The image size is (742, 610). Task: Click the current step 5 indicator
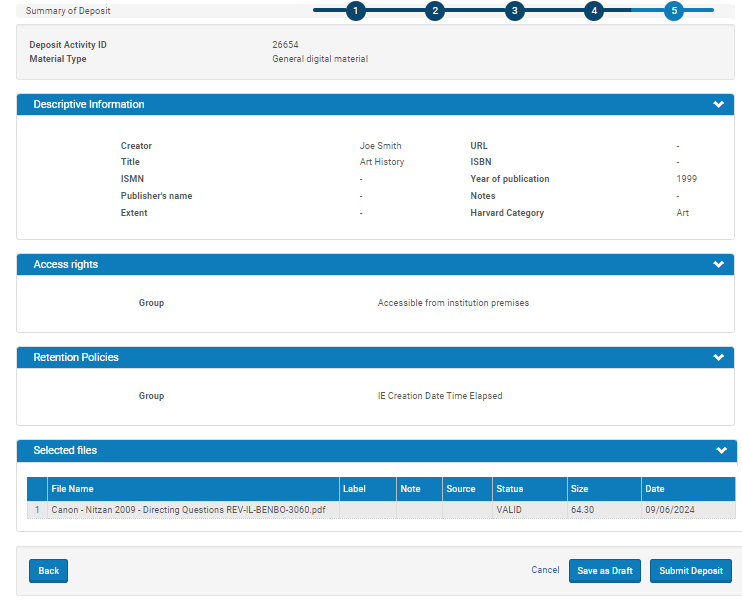674,11
